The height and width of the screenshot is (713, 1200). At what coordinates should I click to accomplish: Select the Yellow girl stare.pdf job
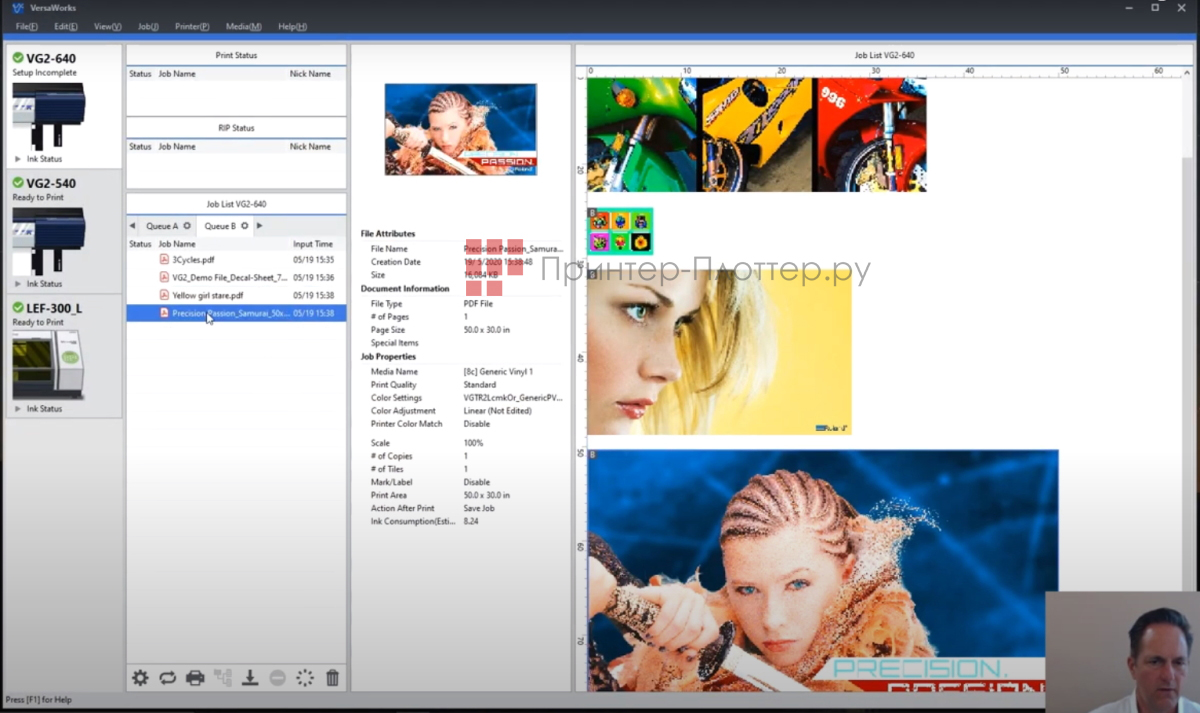pos(207,296)
